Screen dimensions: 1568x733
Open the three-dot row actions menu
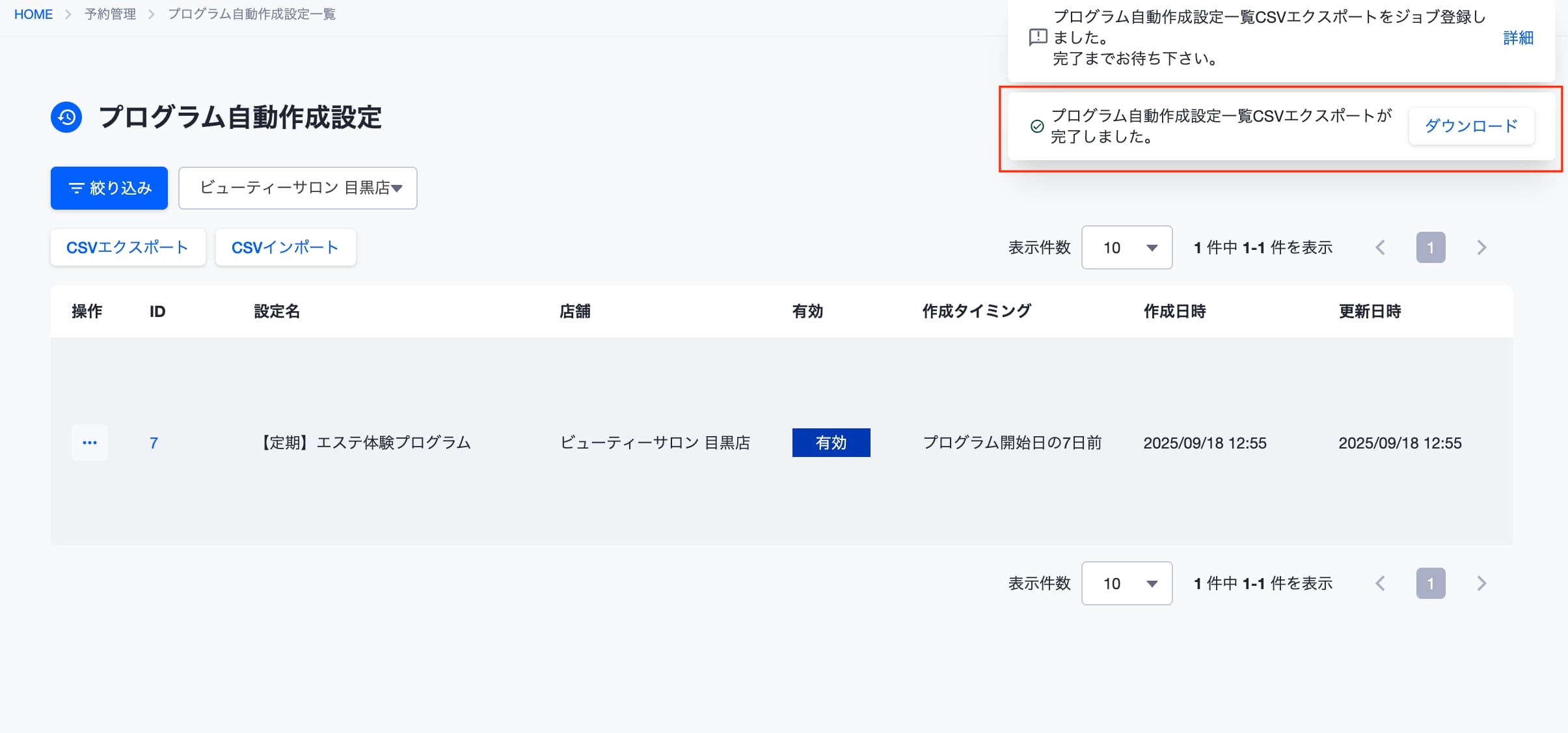(x=90, y=443)
